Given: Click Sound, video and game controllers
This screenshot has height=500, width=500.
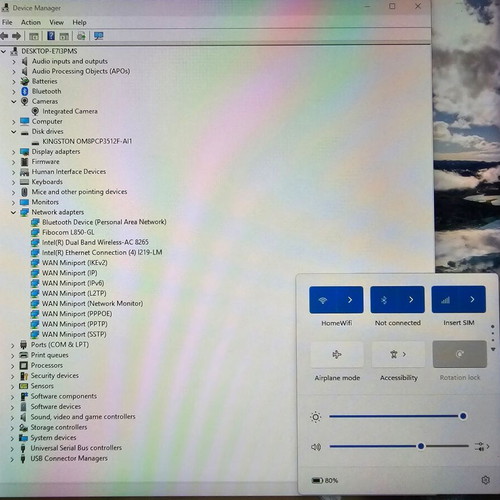Looking at the screenshot, I should click(83, 417).
